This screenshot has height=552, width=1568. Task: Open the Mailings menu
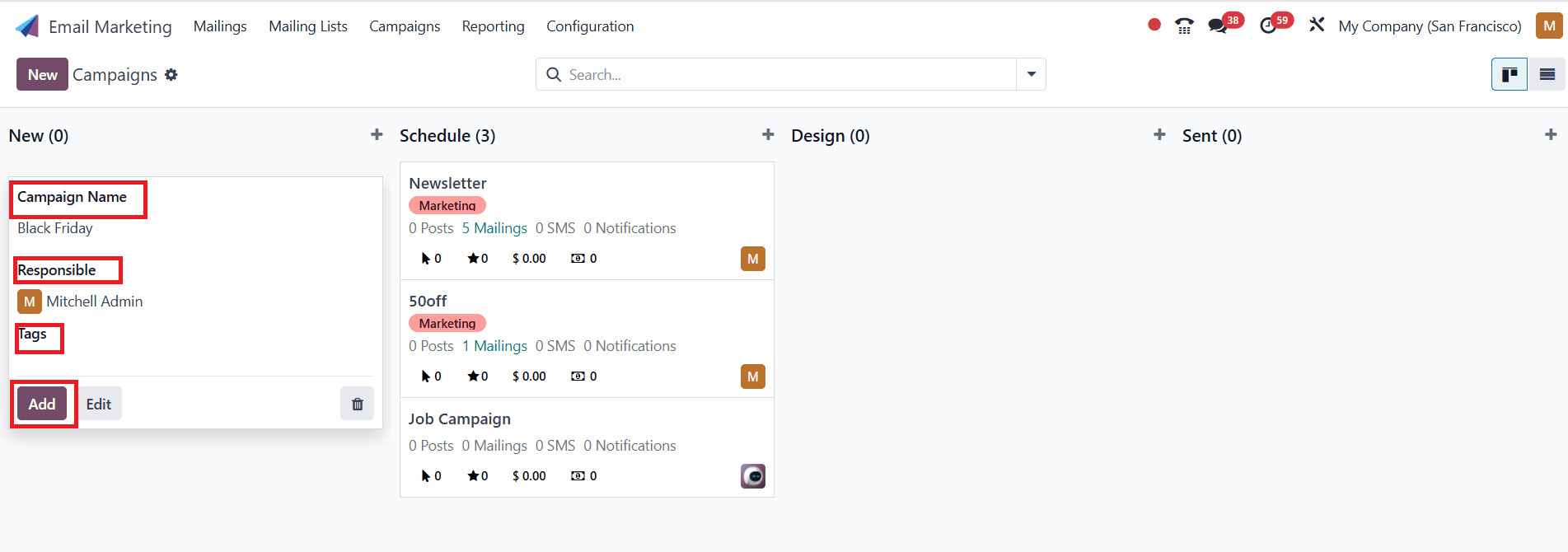[x=220, y=26]
